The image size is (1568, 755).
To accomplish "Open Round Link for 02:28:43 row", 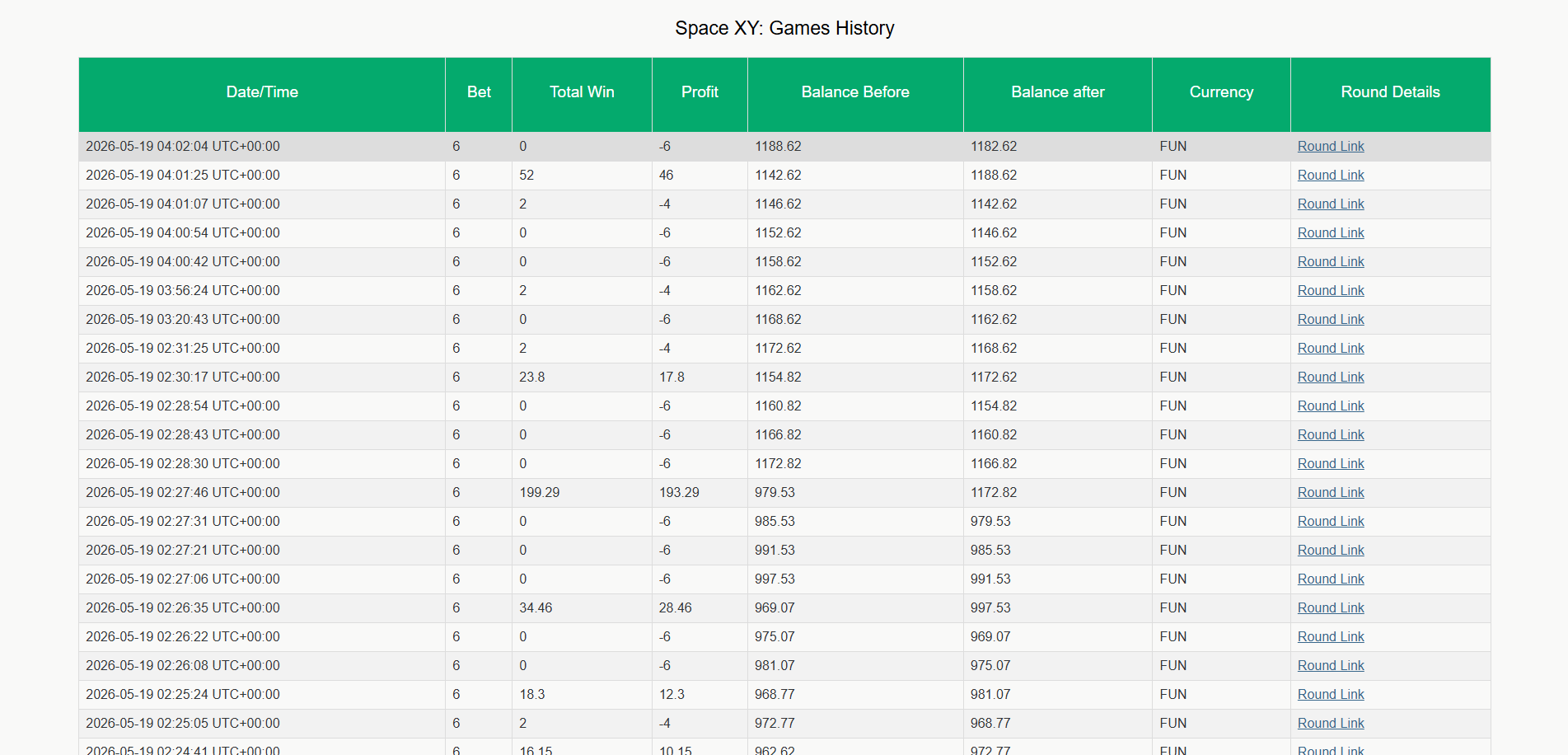I will [1331, 434].
